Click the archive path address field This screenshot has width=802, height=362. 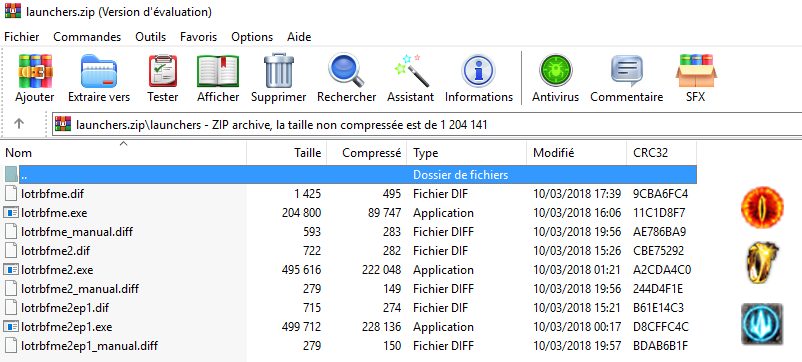pyautogui.click(x=427, y=124)
